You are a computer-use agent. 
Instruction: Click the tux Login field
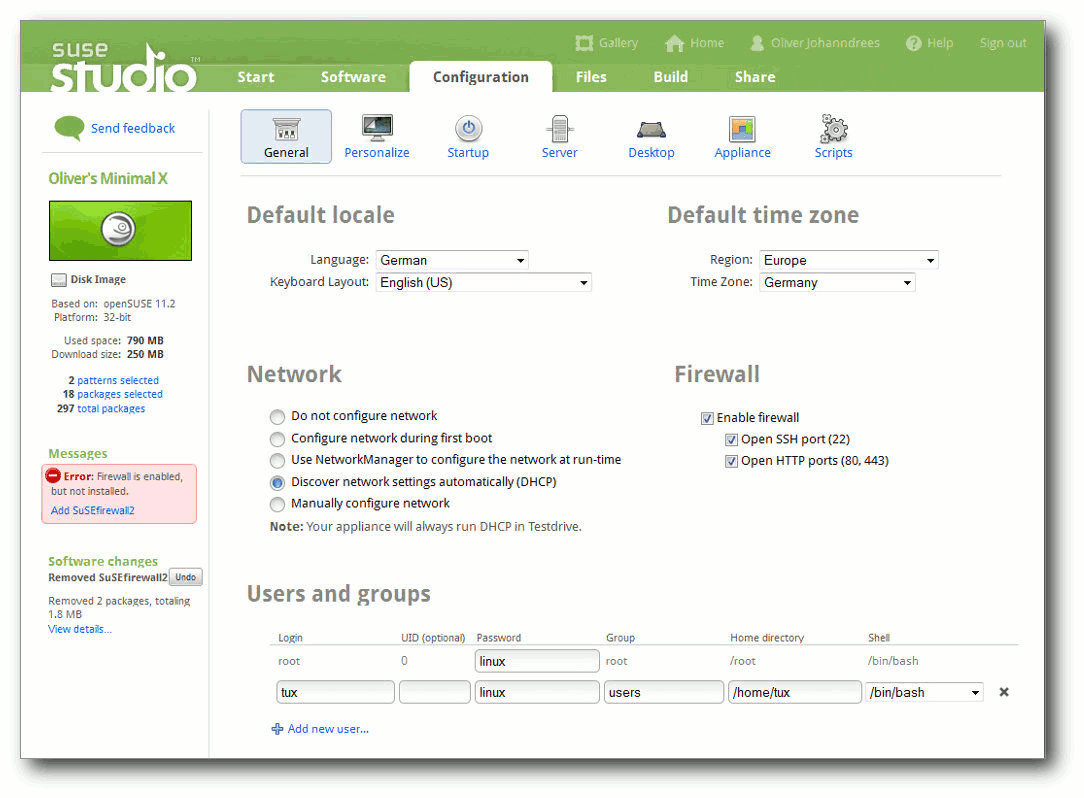click(x=335, y=692)
